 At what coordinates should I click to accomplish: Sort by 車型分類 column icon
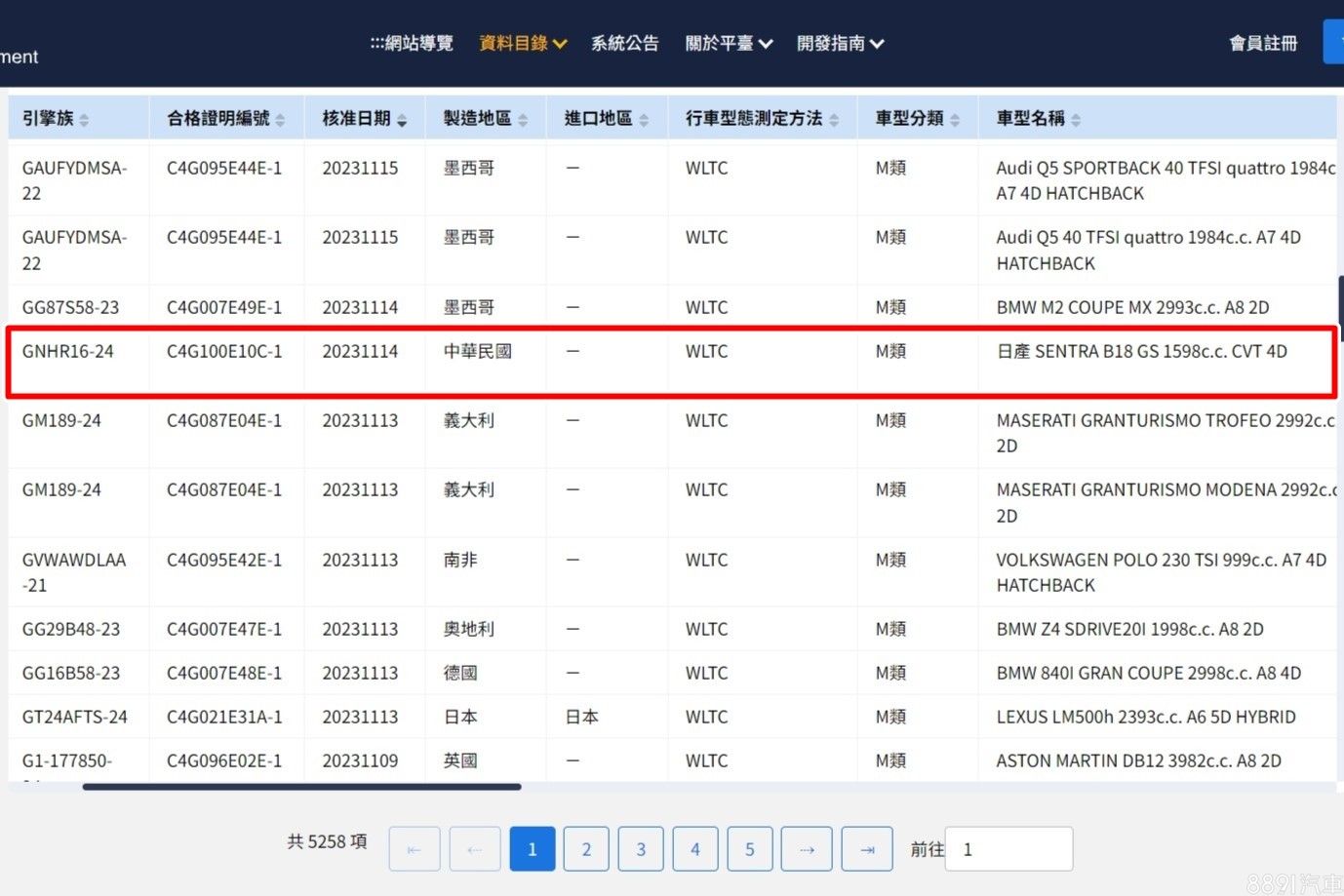pyautogui.click(x=955, y=120)
